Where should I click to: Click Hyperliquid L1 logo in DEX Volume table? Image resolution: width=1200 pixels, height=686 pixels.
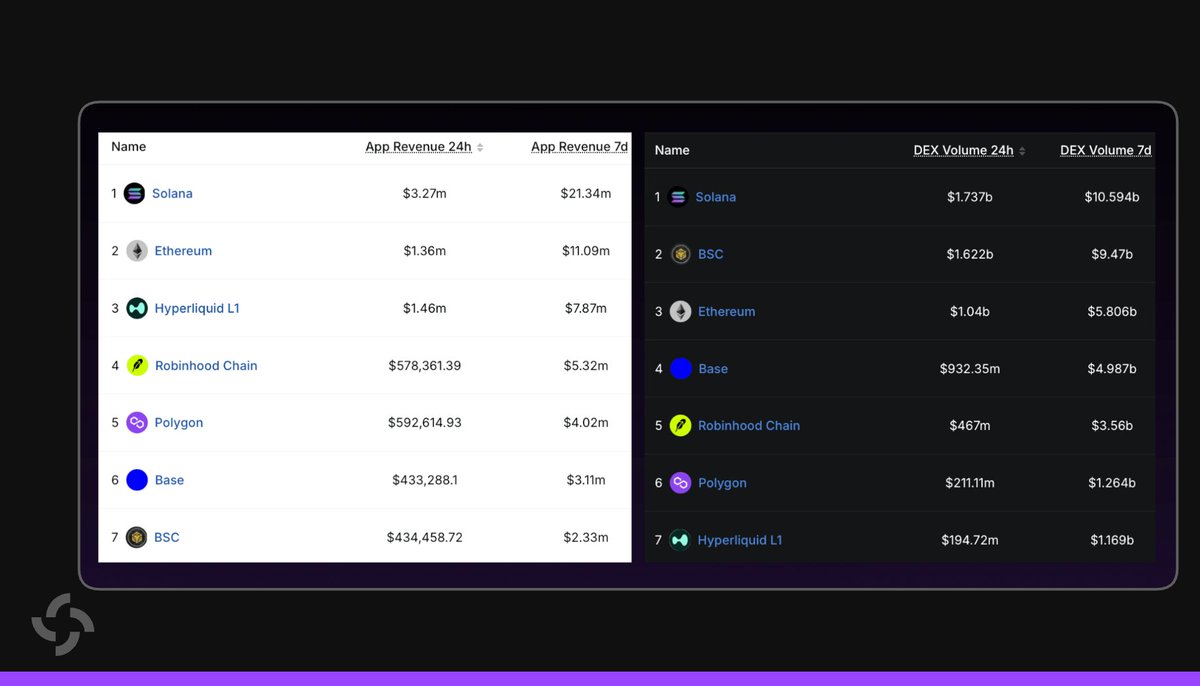680,540
